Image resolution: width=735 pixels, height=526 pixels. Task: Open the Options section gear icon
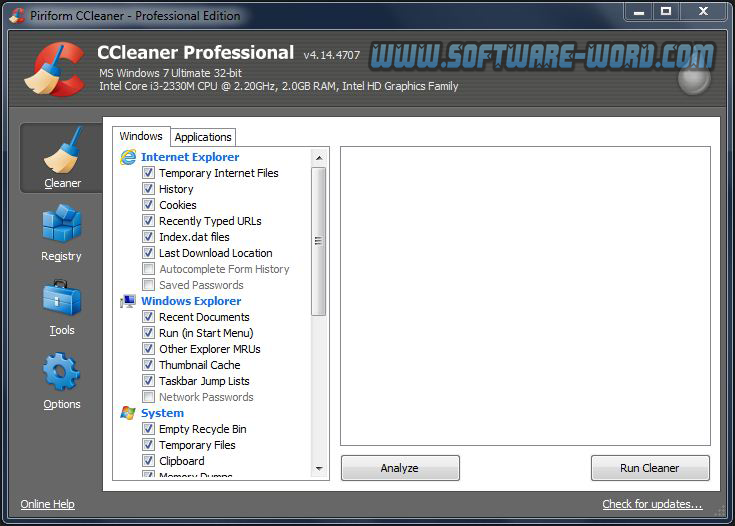(x=61, y=372)
